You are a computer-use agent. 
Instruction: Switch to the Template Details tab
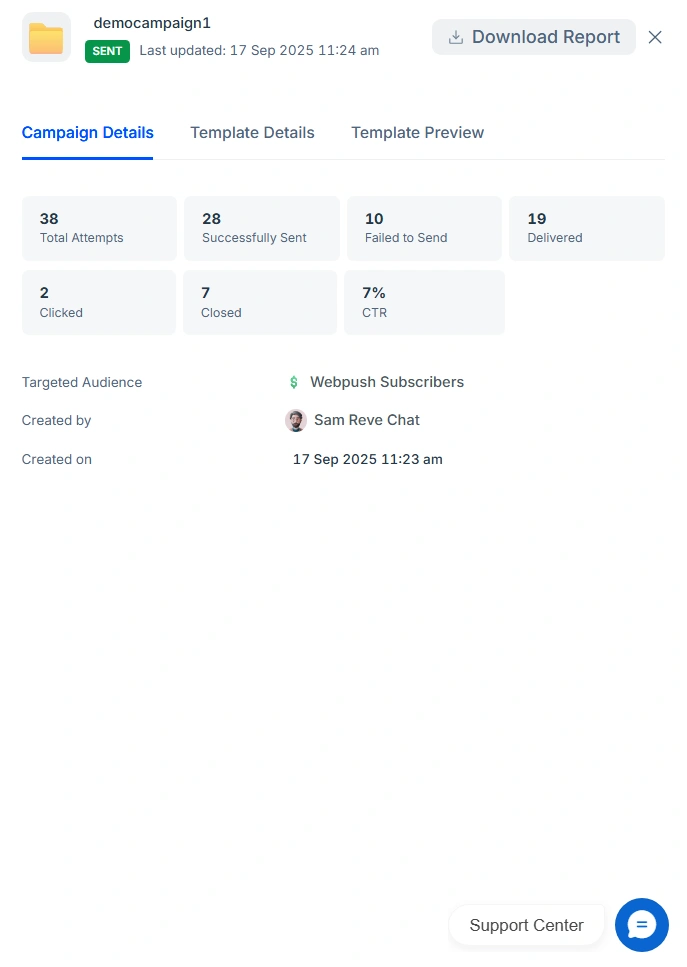(x=252, y=133)
